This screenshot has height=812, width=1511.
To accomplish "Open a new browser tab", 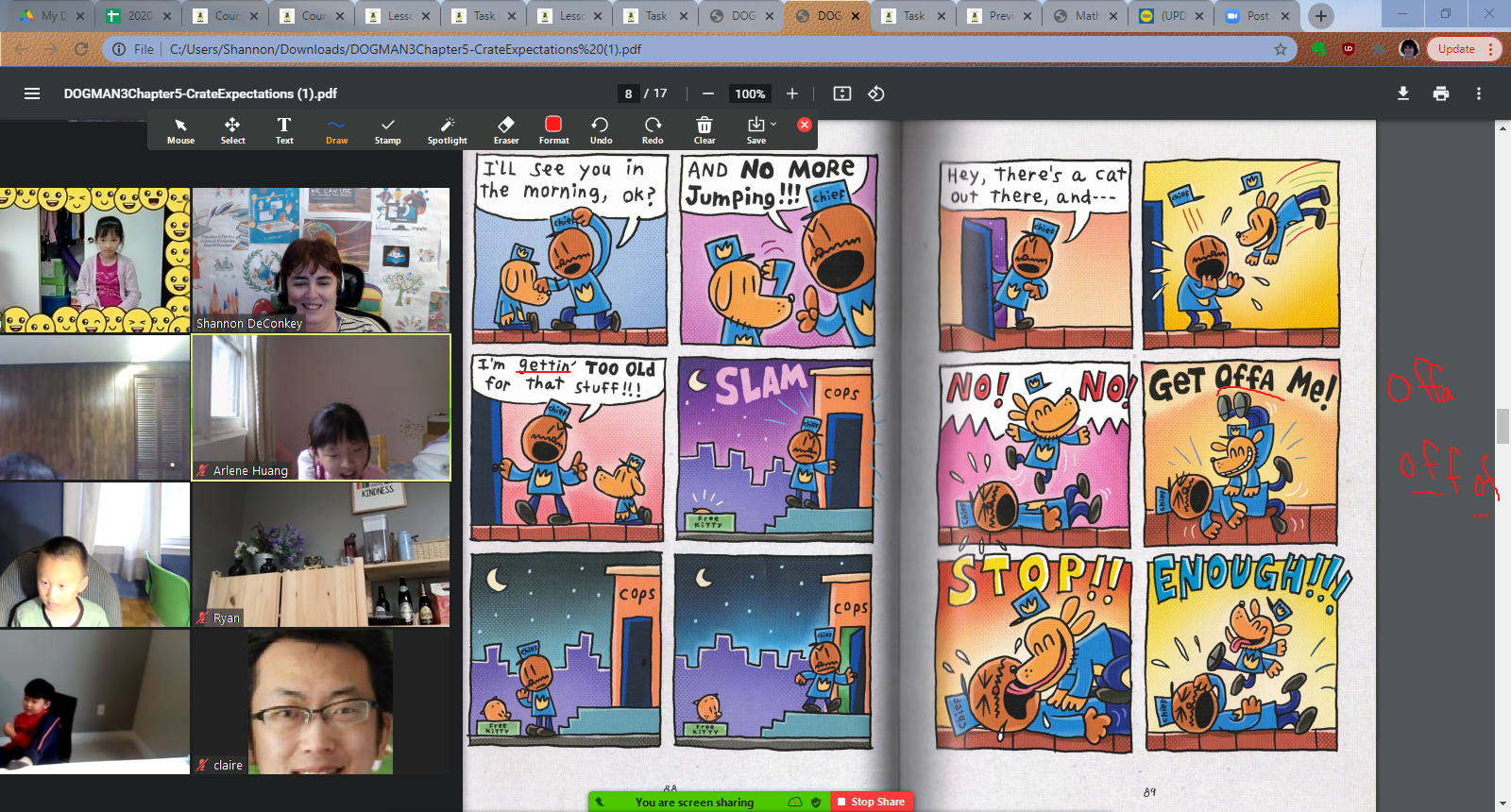I will pyautogui.click(x=1321, y=16).
